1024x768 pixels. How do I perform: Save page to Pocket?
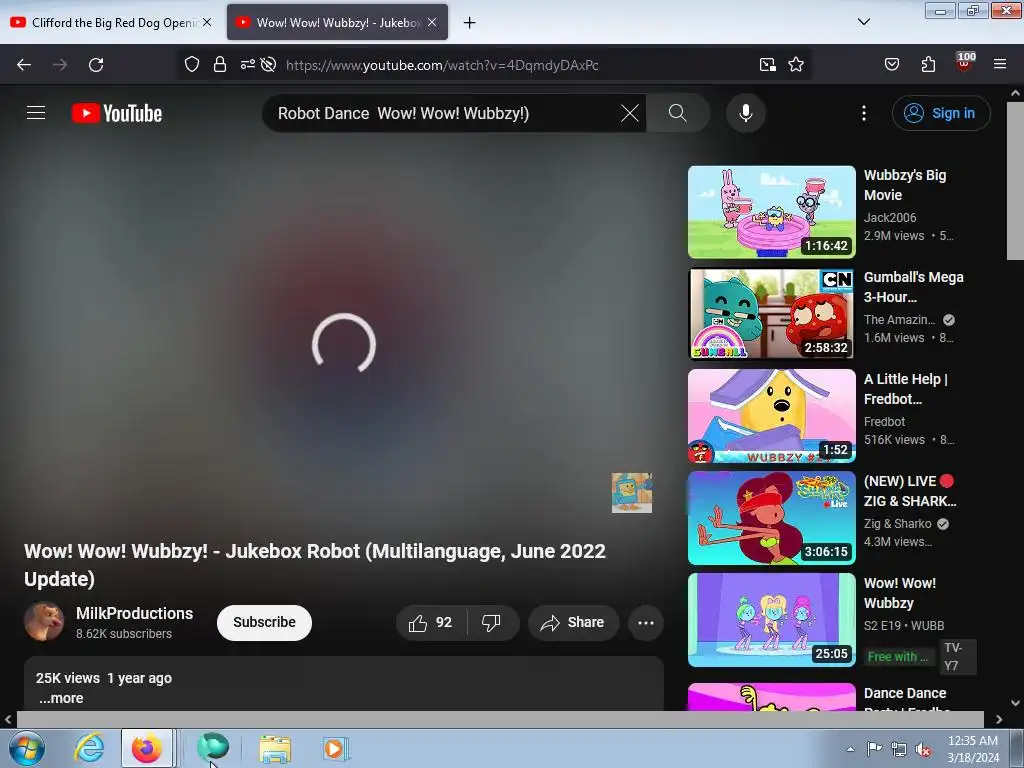point(892,65)
